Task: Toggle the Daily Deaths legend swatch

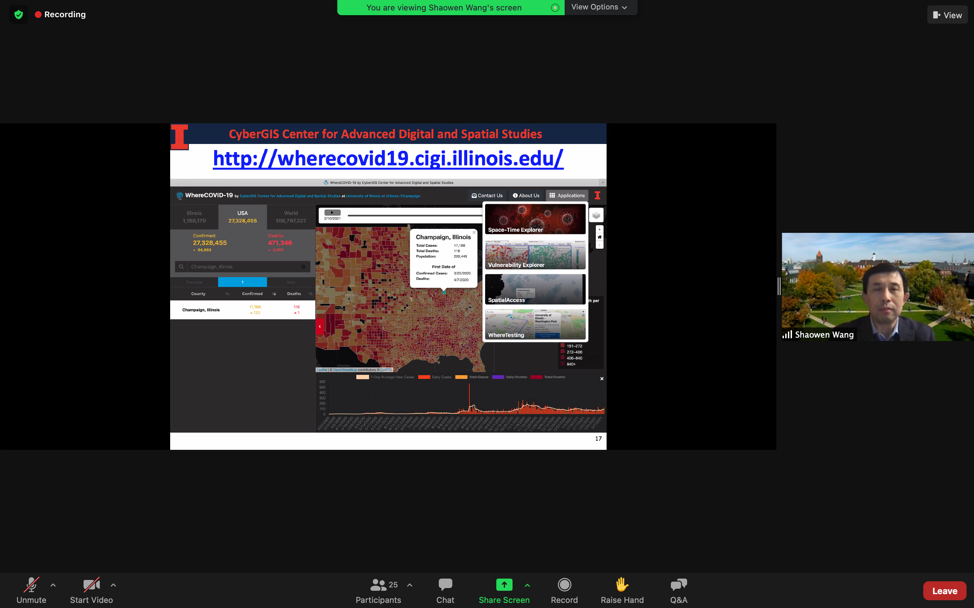Action: [498, 377]
